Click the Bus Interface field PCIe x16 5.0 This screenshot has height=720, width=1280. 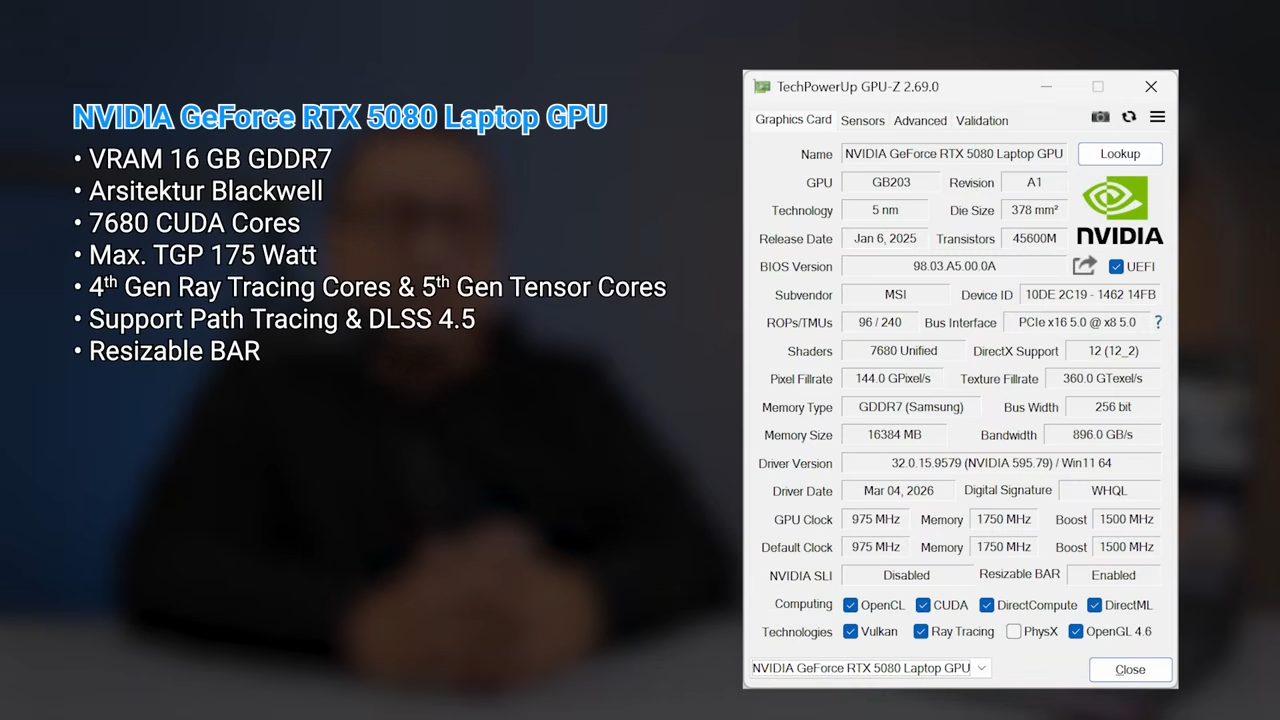tap(1077, 322)
